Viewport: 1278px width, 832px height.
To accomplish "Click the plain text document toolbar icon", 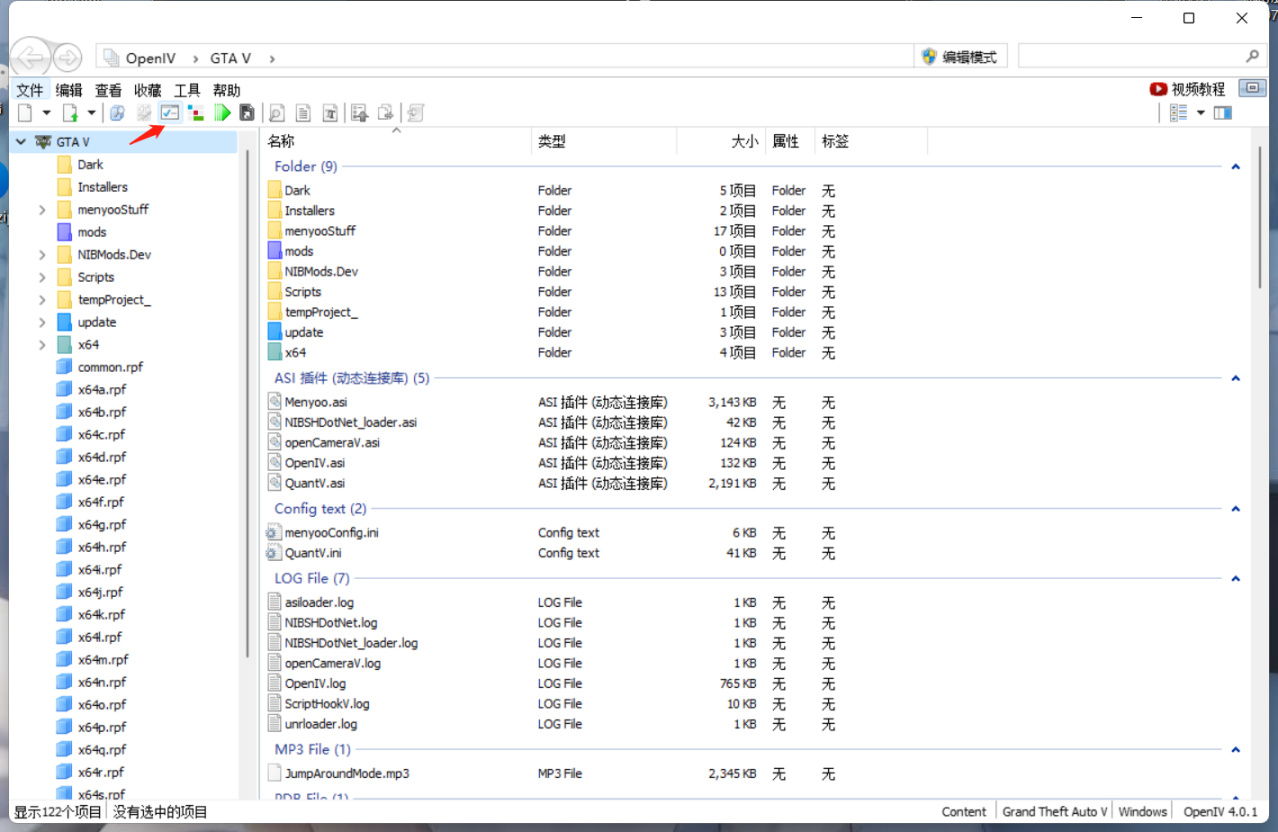I will pos(303,113).
